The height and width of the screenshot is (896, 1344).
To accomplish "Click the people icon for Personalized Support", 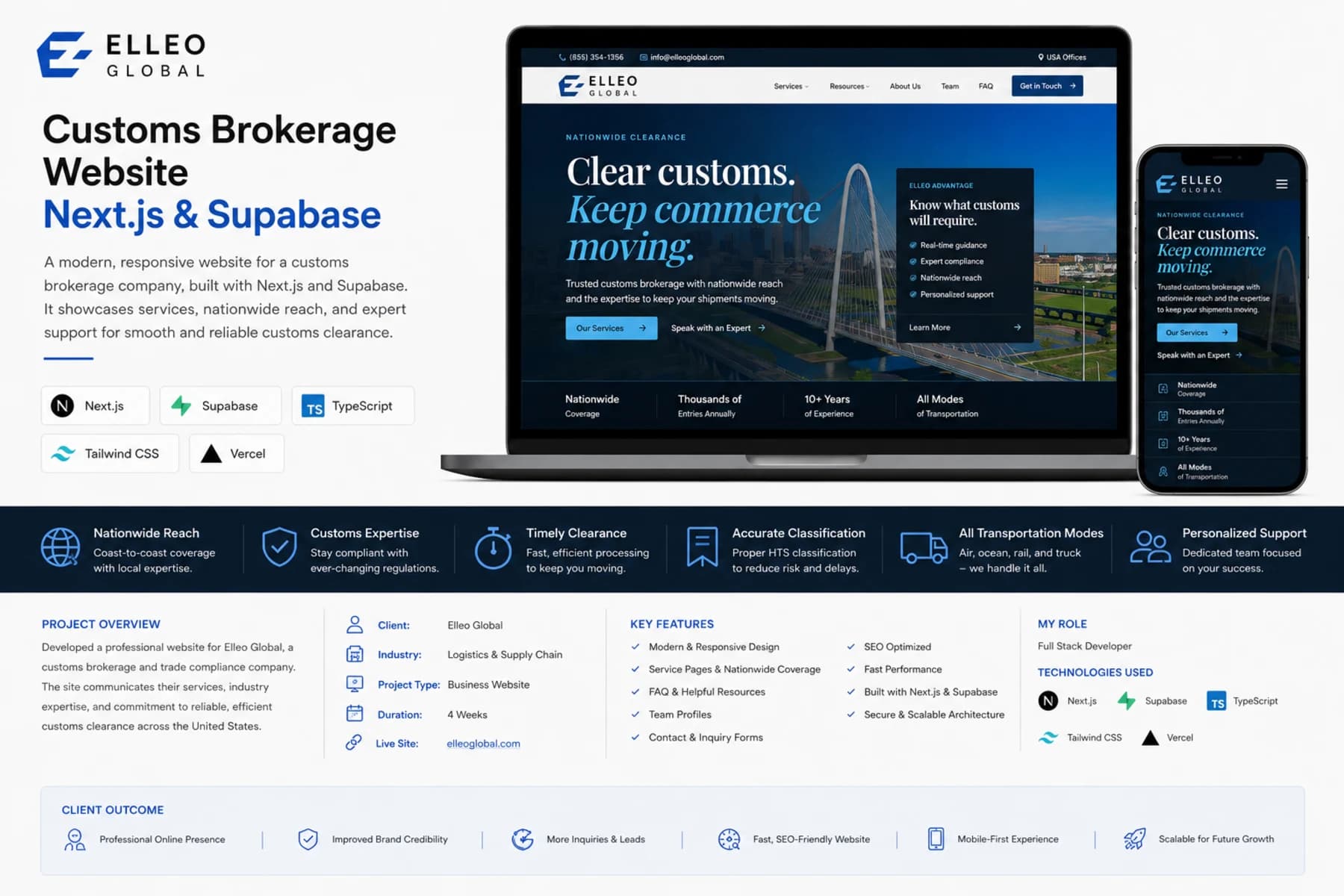I will pos(1150,547).
